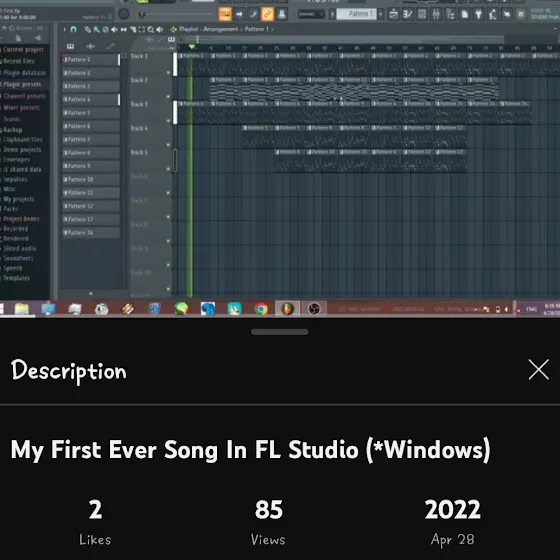Select the Slip double-arrow tool in playlist toolbar
The image size is (560, 560).
click(x=123, y=30)
